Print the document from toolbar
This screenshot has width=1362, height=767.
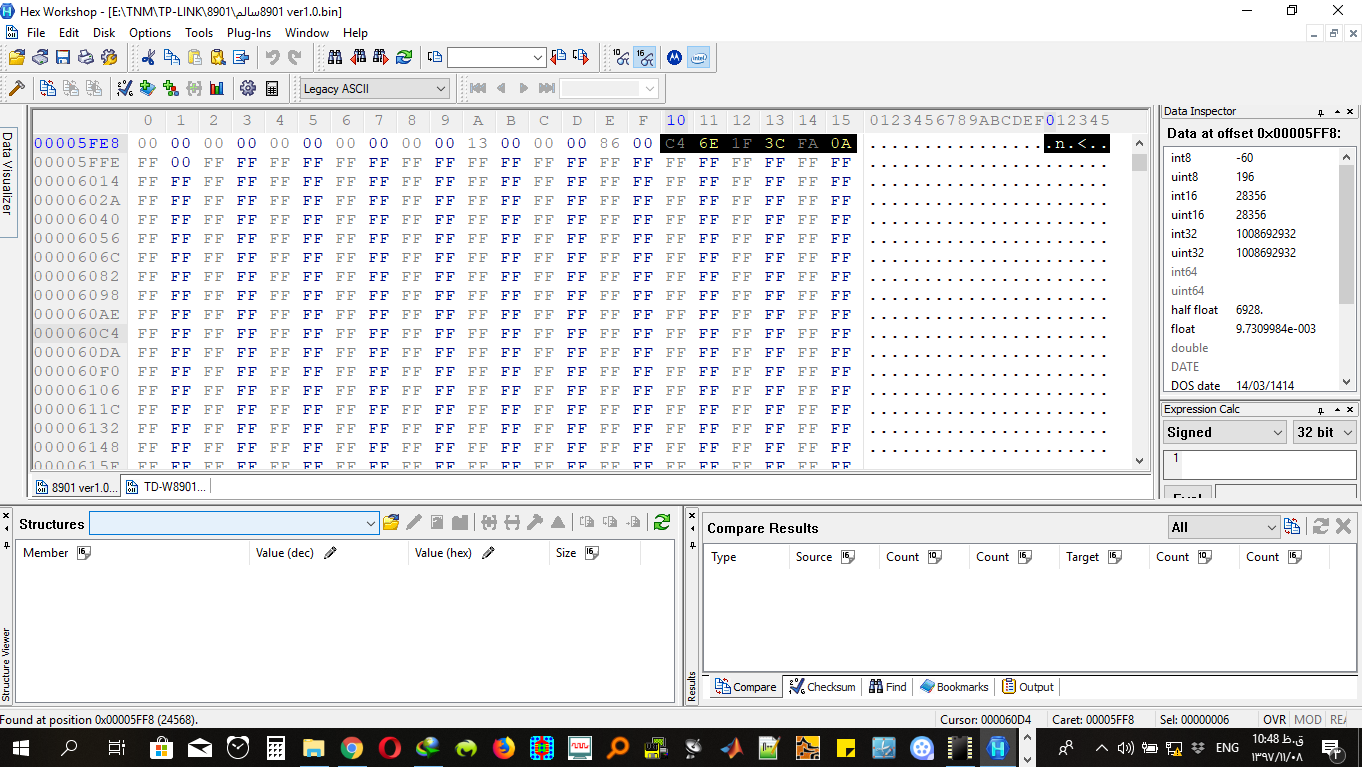86,57
